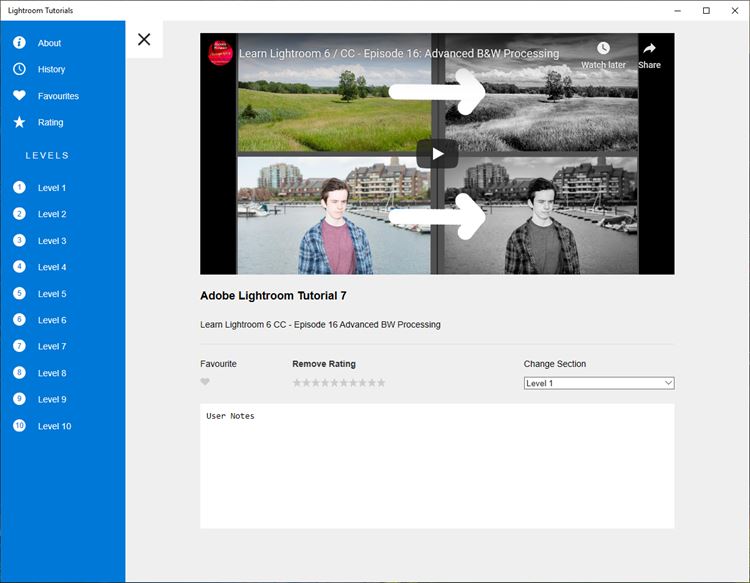Open Level 10 from the sidebar
Image resolution: width=750 pixels, height=583 pixels.
tap(54, 426)
